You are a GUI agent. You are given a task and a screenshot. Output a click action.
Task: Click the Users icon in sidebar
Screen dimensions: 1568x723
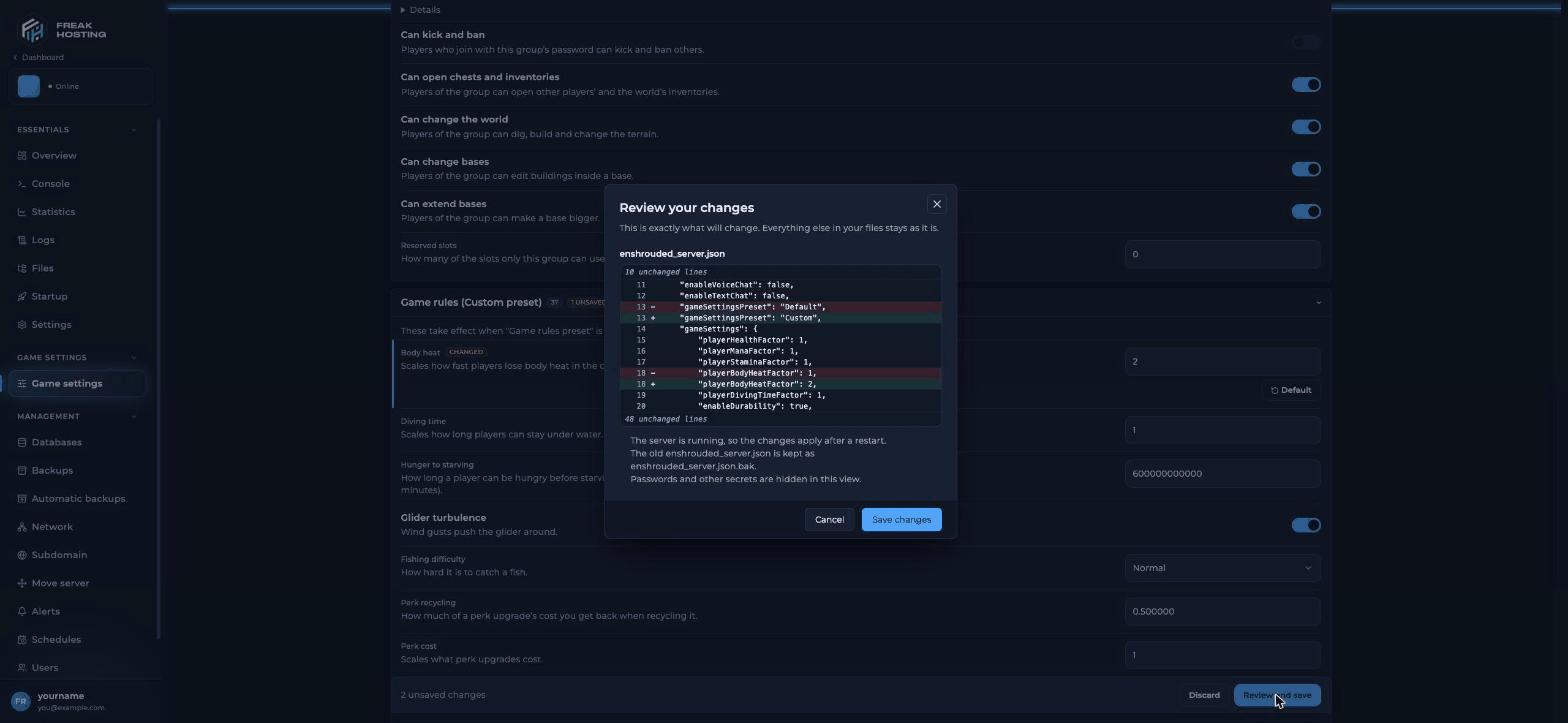(x=22, y=668)
